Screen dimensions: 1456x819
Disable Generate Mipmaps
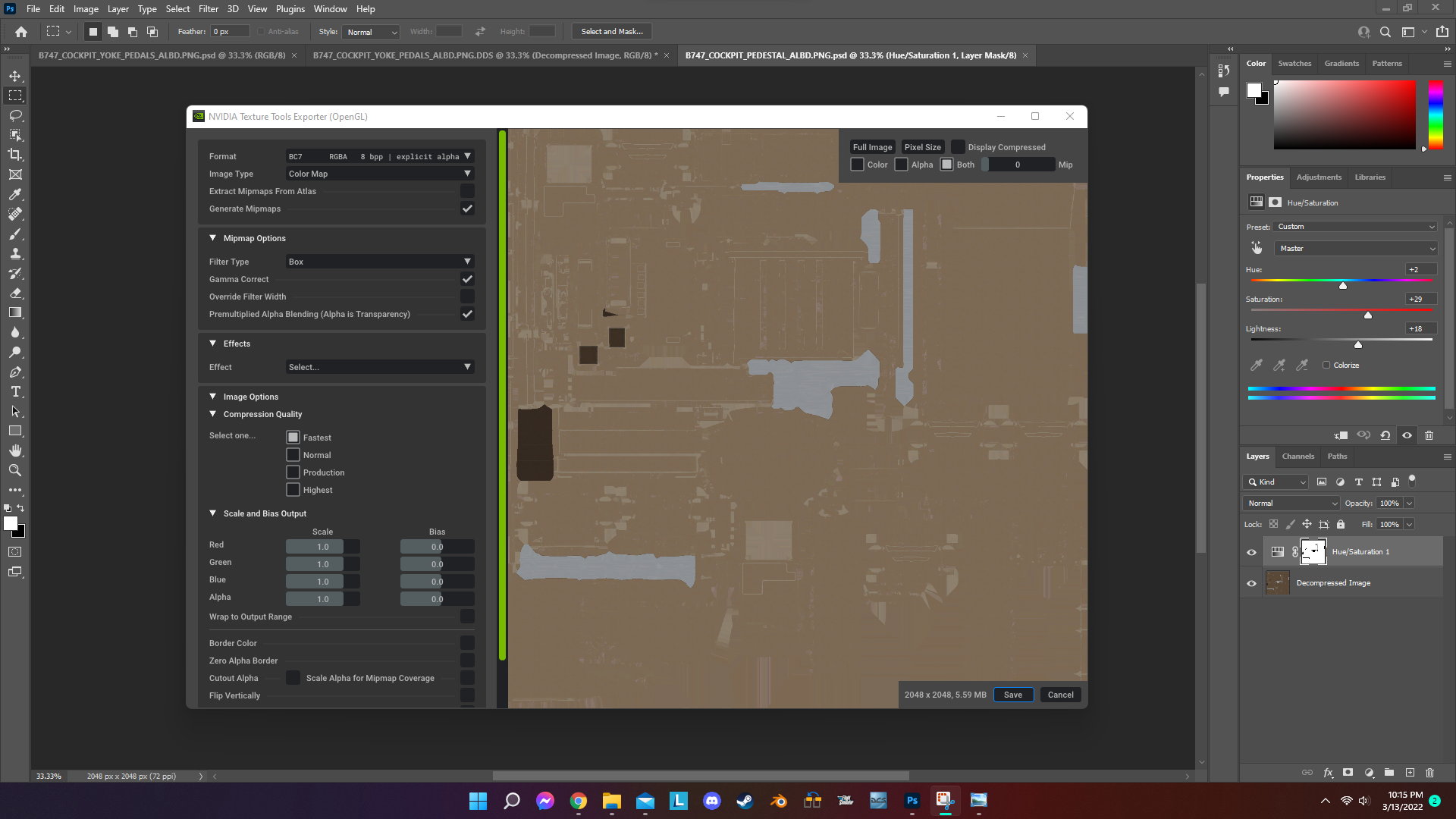467,209
